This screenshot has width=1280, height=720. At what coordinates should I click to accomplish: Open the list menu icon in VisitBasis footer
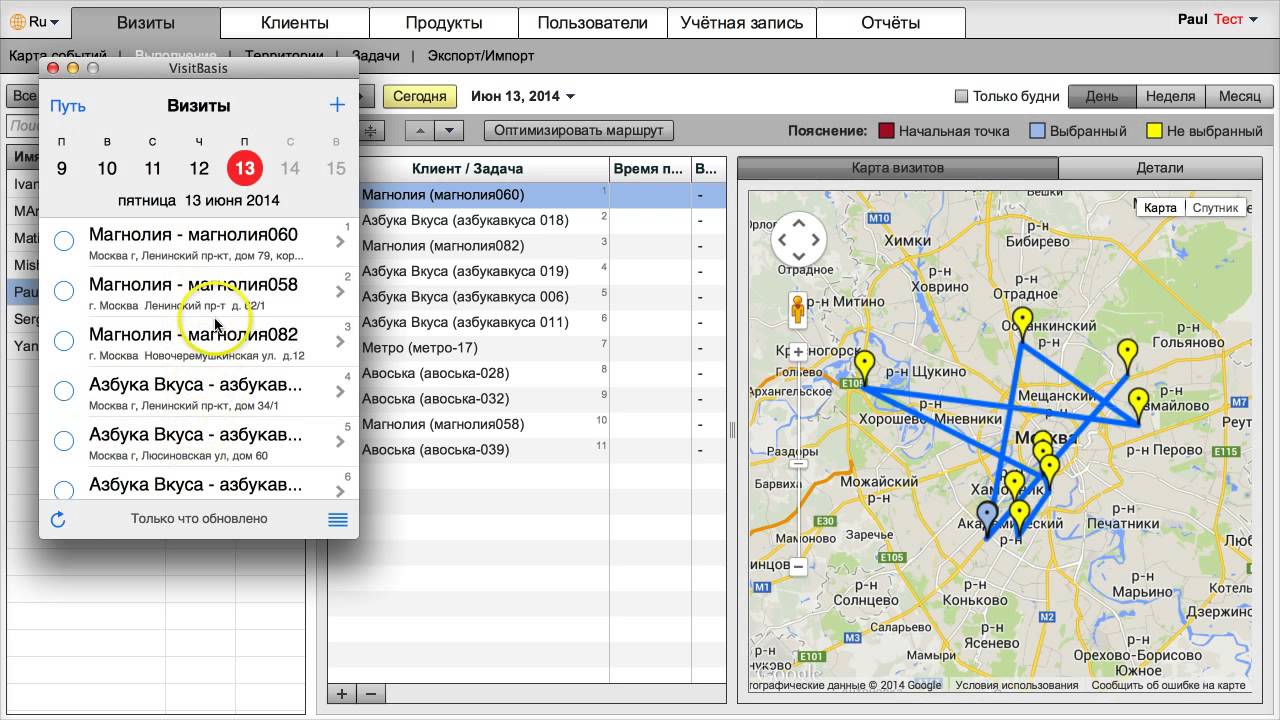338,519
